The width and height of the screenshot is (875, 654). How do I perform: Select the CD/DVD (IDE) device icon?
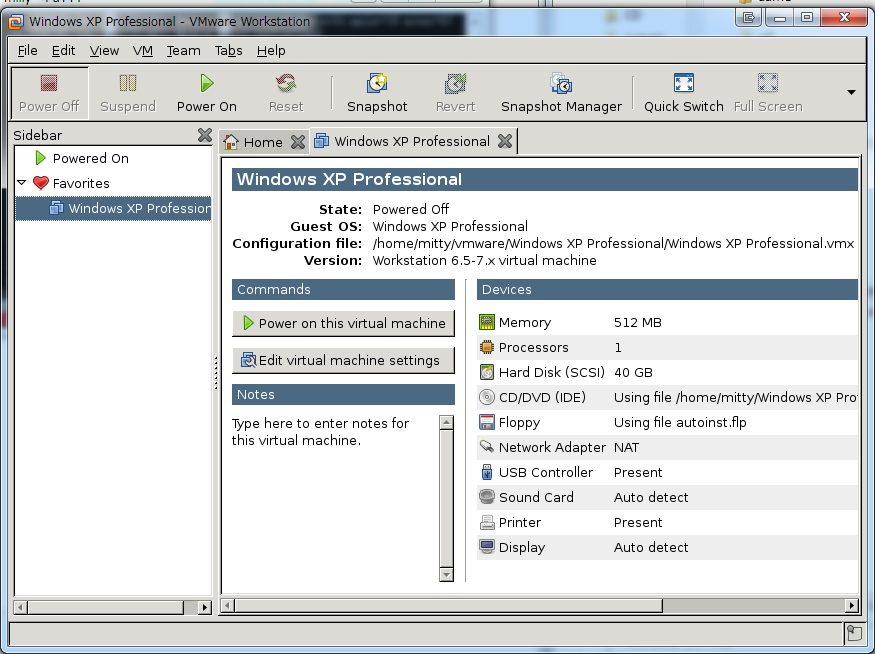487,397
